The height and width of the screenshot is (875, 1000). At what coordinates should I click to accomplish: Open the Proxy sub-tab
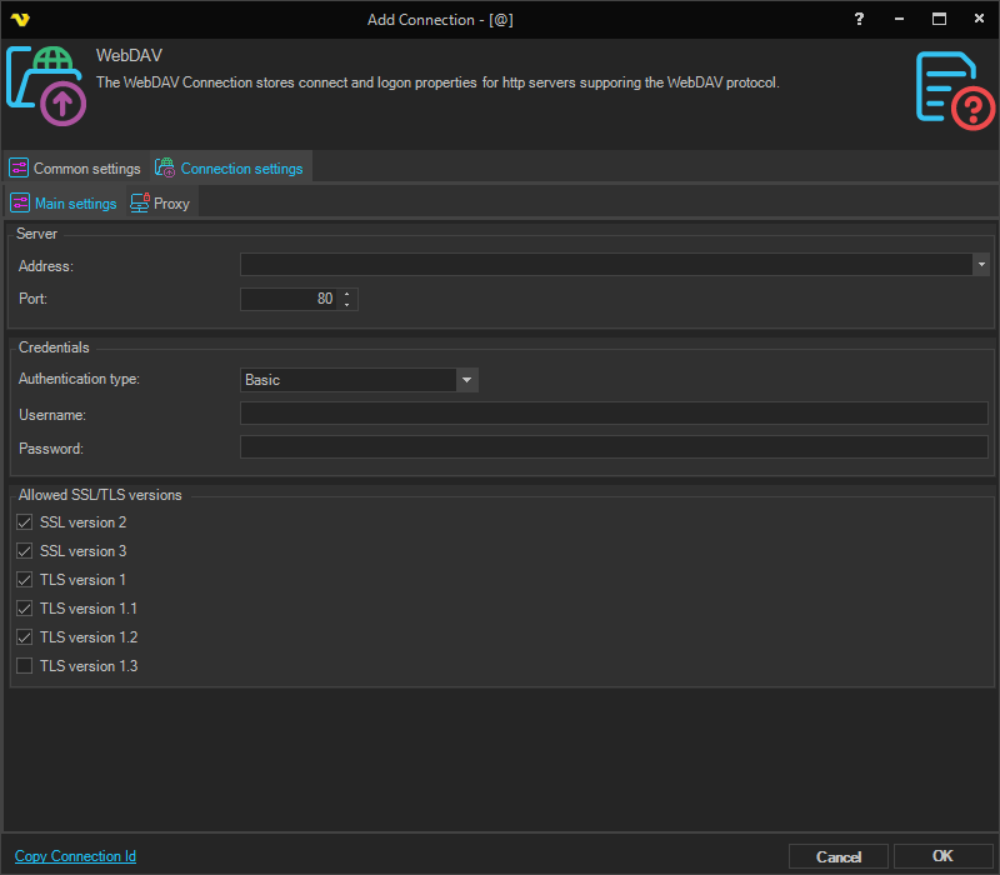(x=160, y=203)
